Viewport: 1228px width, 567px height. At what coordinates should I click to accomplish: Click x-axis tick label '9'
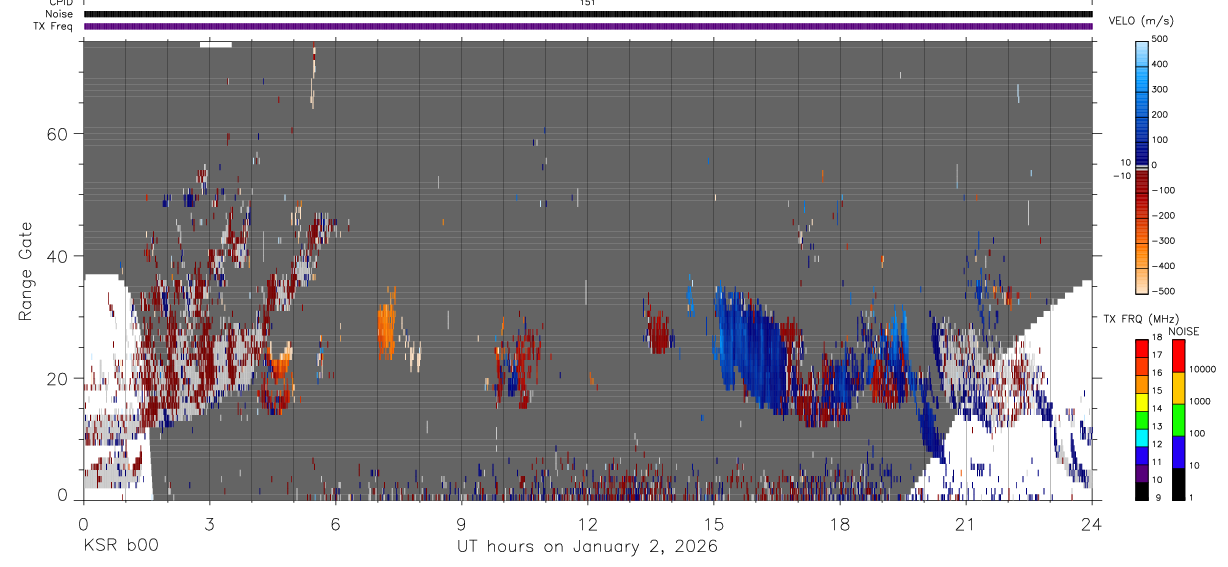coord(461,523)
